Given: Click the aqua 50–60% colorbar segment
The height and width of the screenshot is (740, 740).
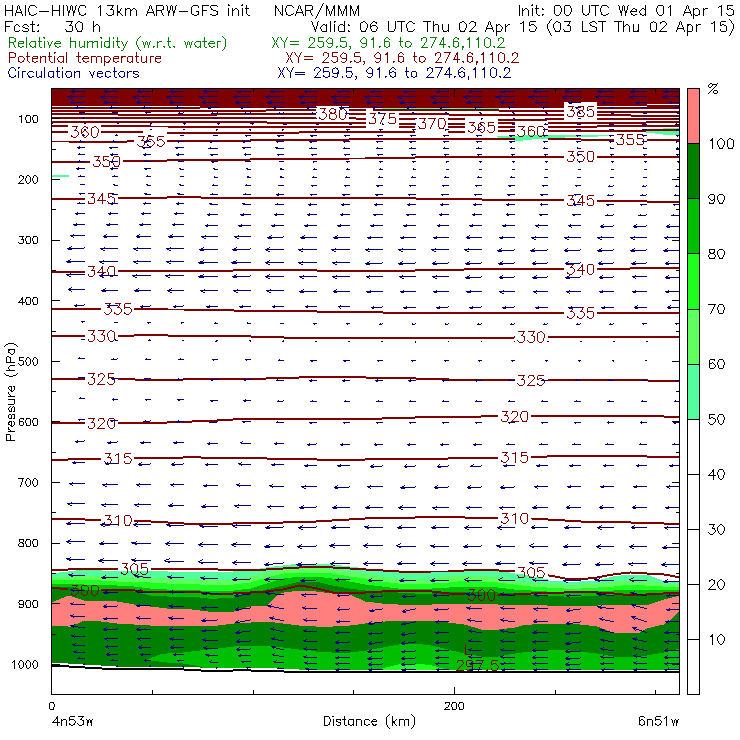Looking at the screenshot, I should coord(693,392).
